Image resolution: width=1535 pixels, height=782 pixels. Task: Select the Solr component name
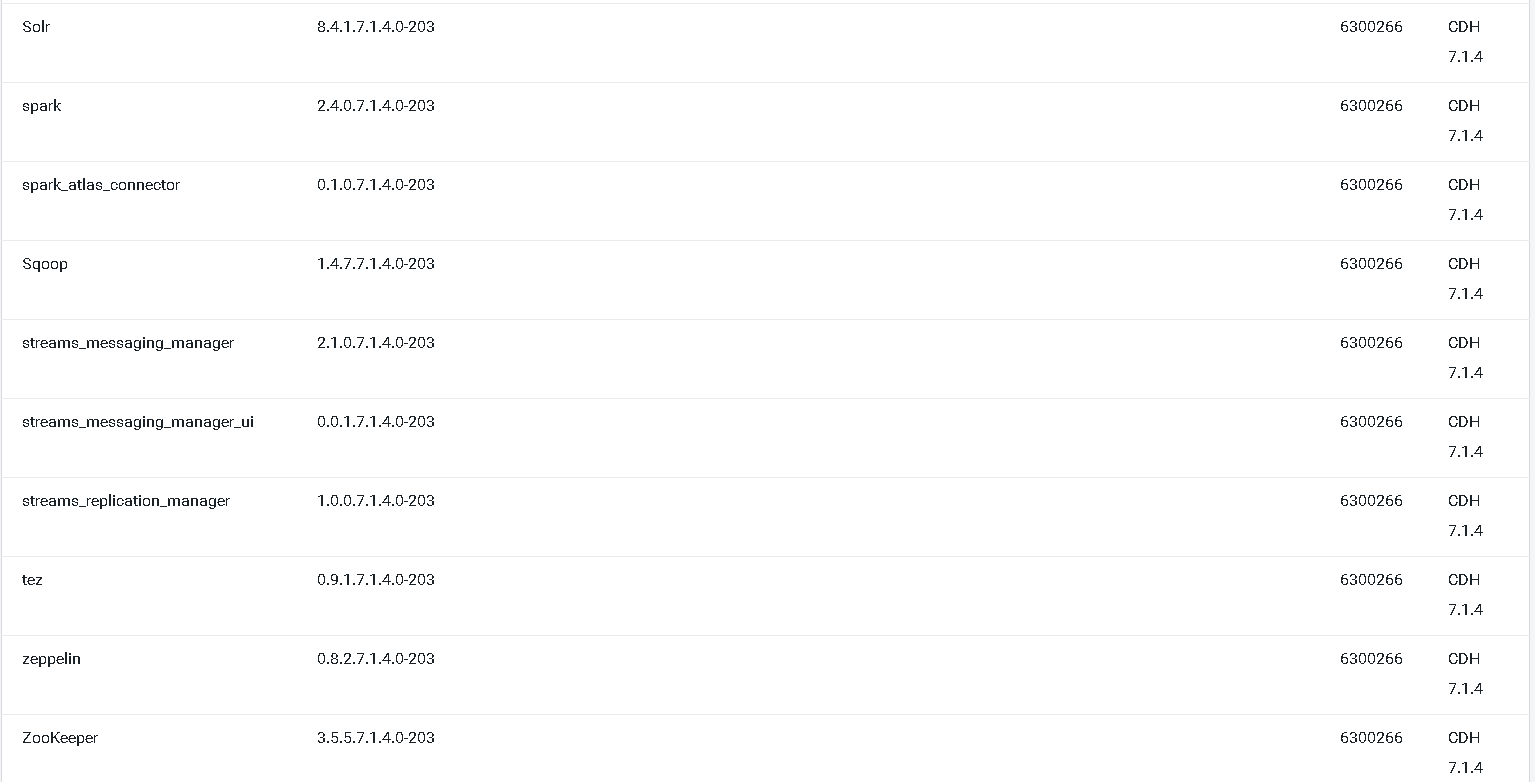pos(36,27)
